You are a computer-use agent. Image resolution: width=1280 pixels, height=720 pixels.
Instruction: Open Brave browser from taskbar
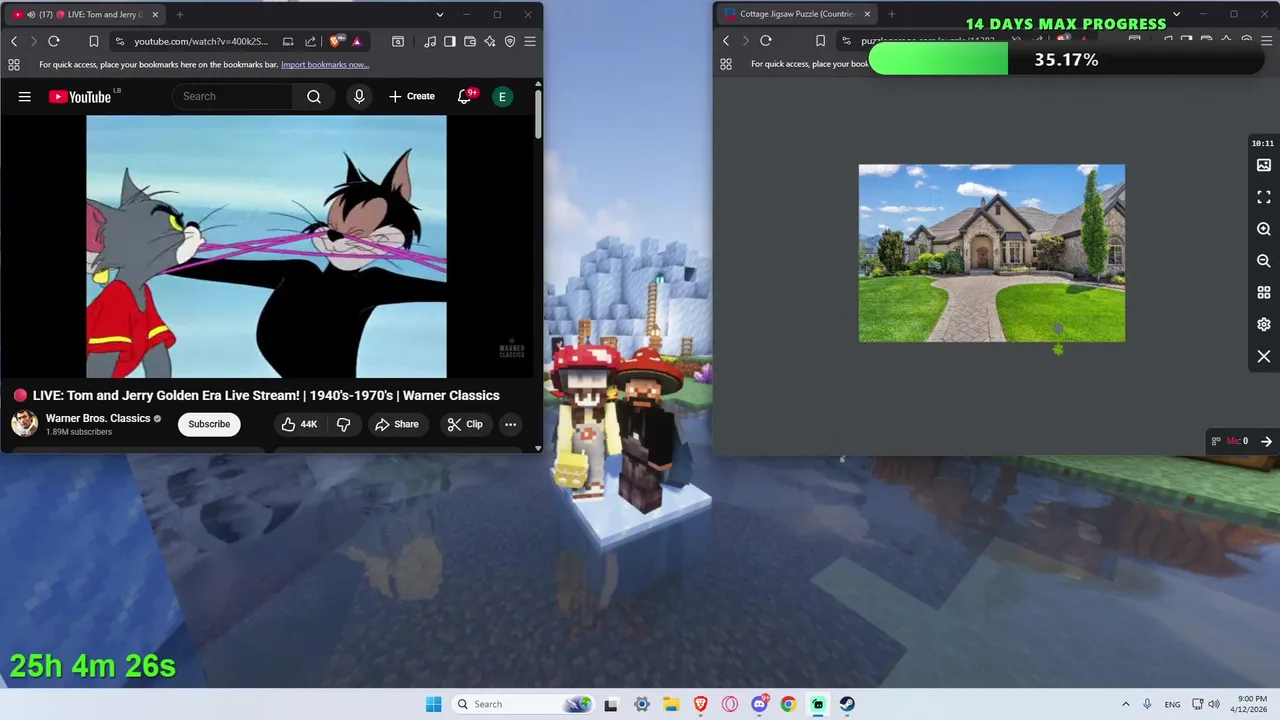click(x=701, y=704)
